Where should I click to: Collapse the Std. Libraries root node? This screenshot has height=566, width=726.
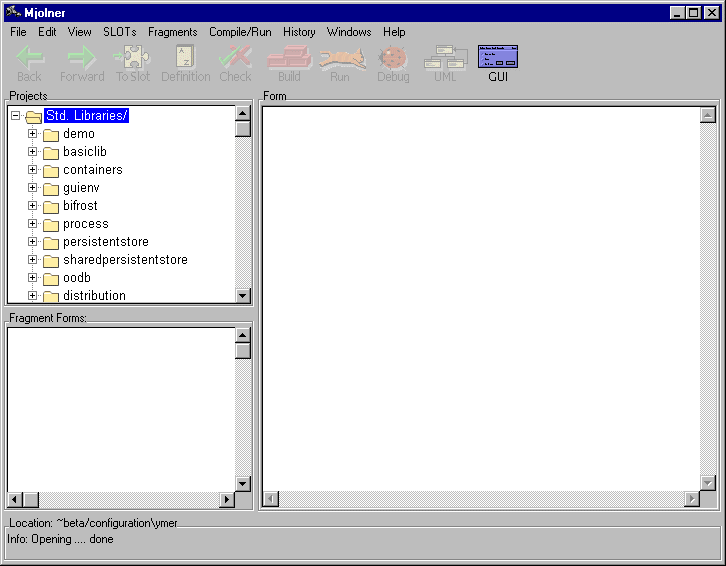(15, 116)
